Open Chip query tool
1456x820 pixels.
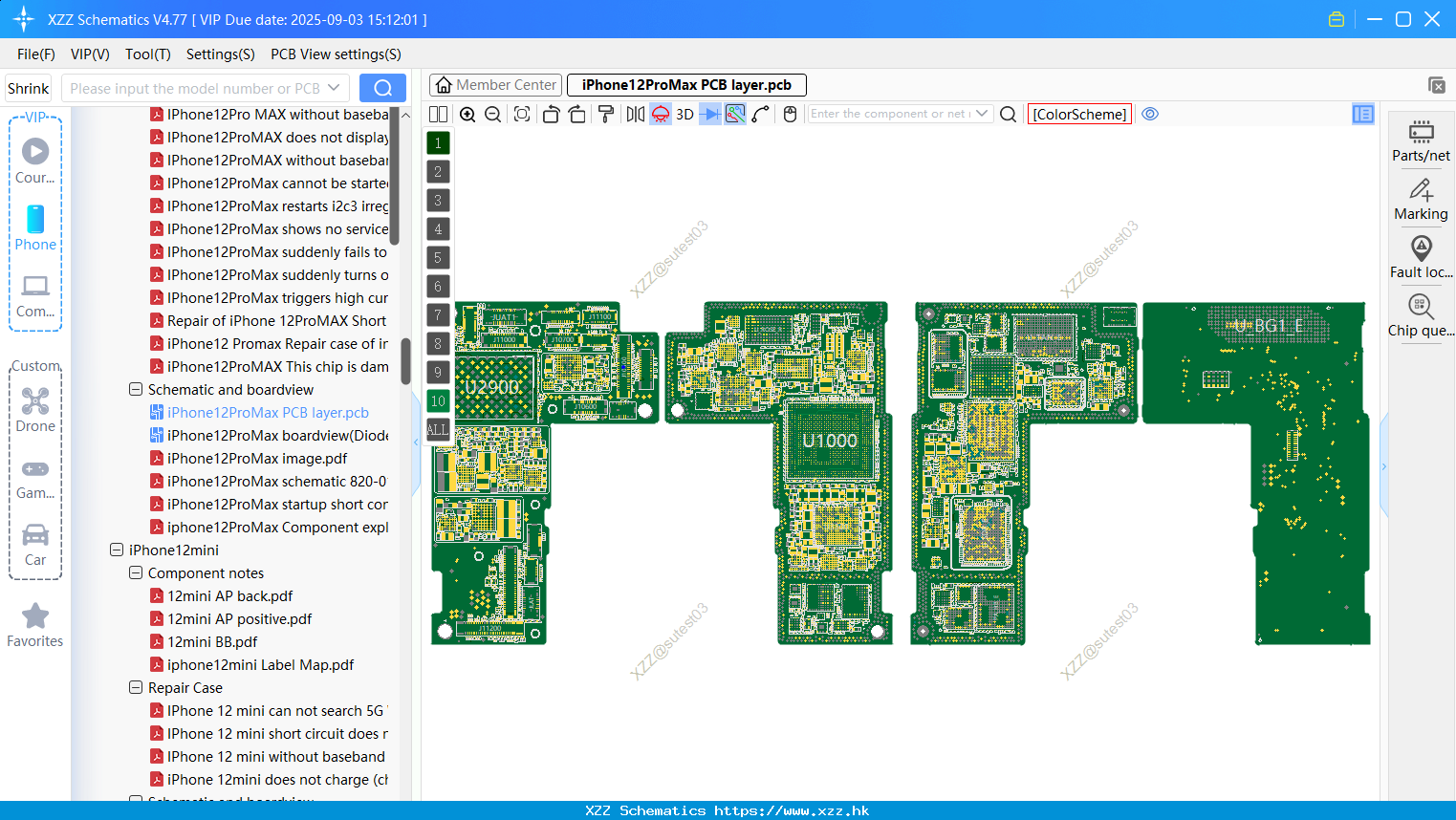click(x=1421, y=316)
